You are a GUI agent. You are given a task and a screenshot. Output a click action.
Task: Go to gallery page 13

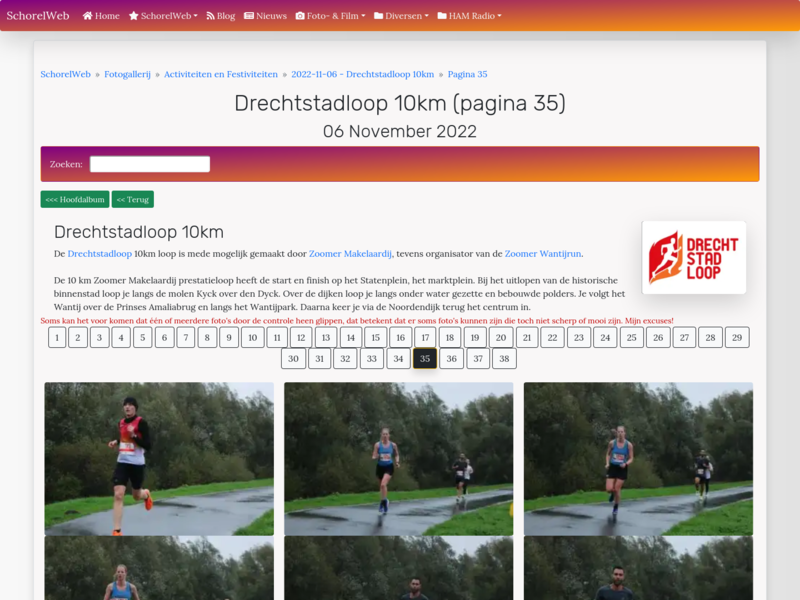click(x=326, y=337)
